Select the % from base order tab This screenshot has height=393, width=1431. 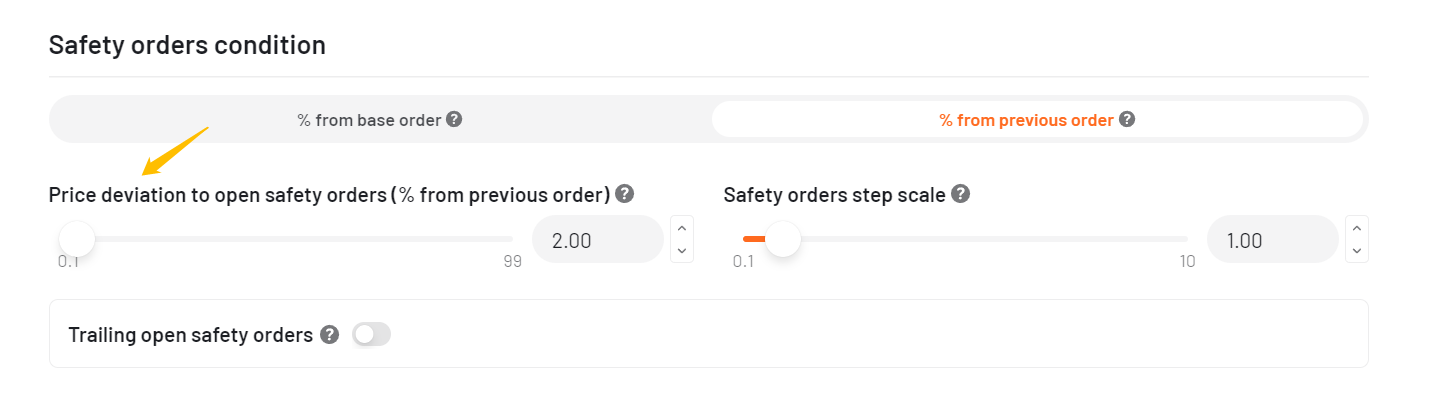click(380, 120)
